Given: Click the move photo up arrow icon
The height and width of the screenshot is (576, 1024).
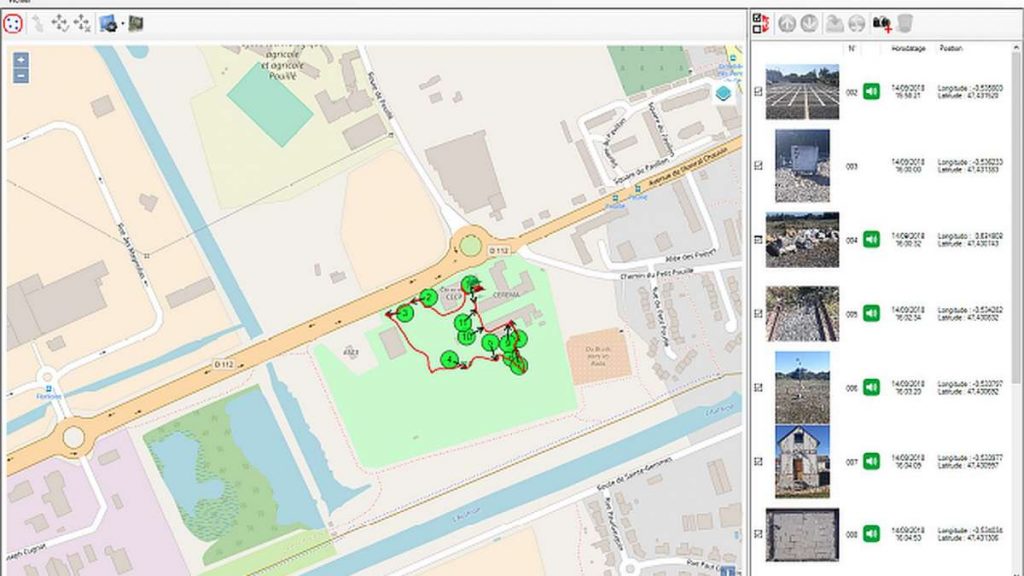Looking at the screenshot, I should 787,24.
